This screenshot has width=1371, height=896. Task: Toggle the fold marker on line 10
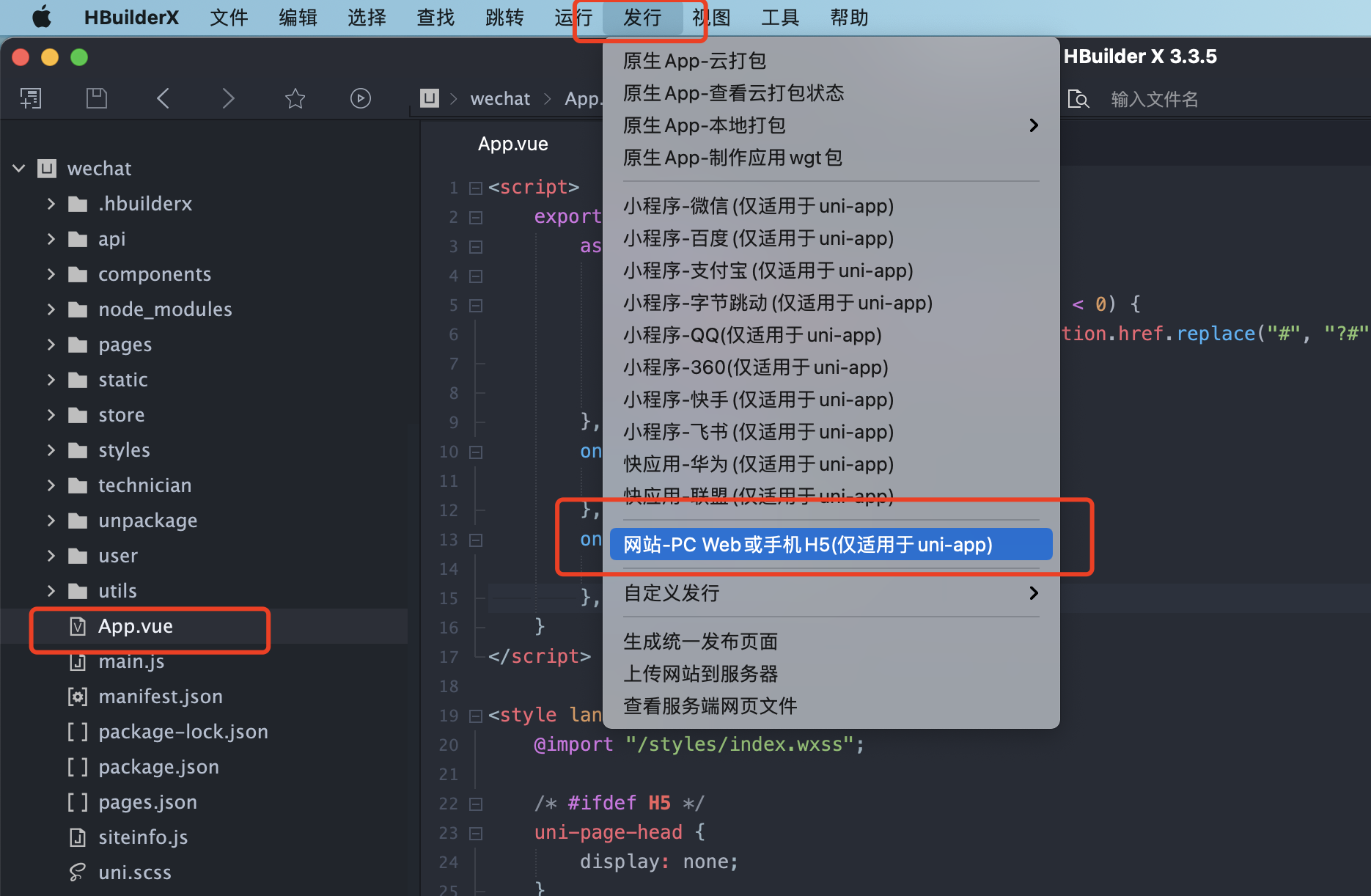[x=476, y=452]
